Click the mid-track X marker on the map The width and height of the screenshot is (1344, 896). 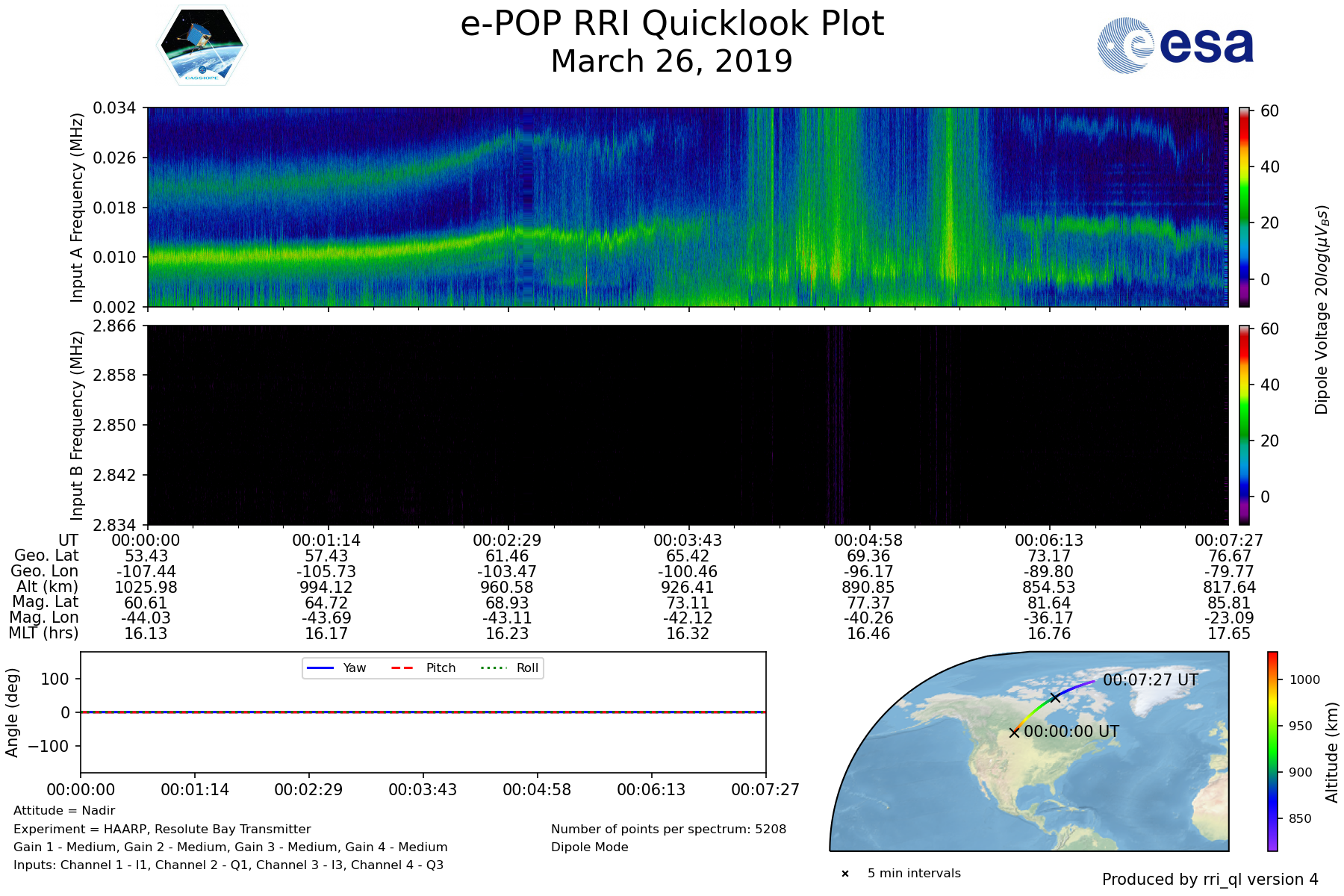pos(1054,697)
